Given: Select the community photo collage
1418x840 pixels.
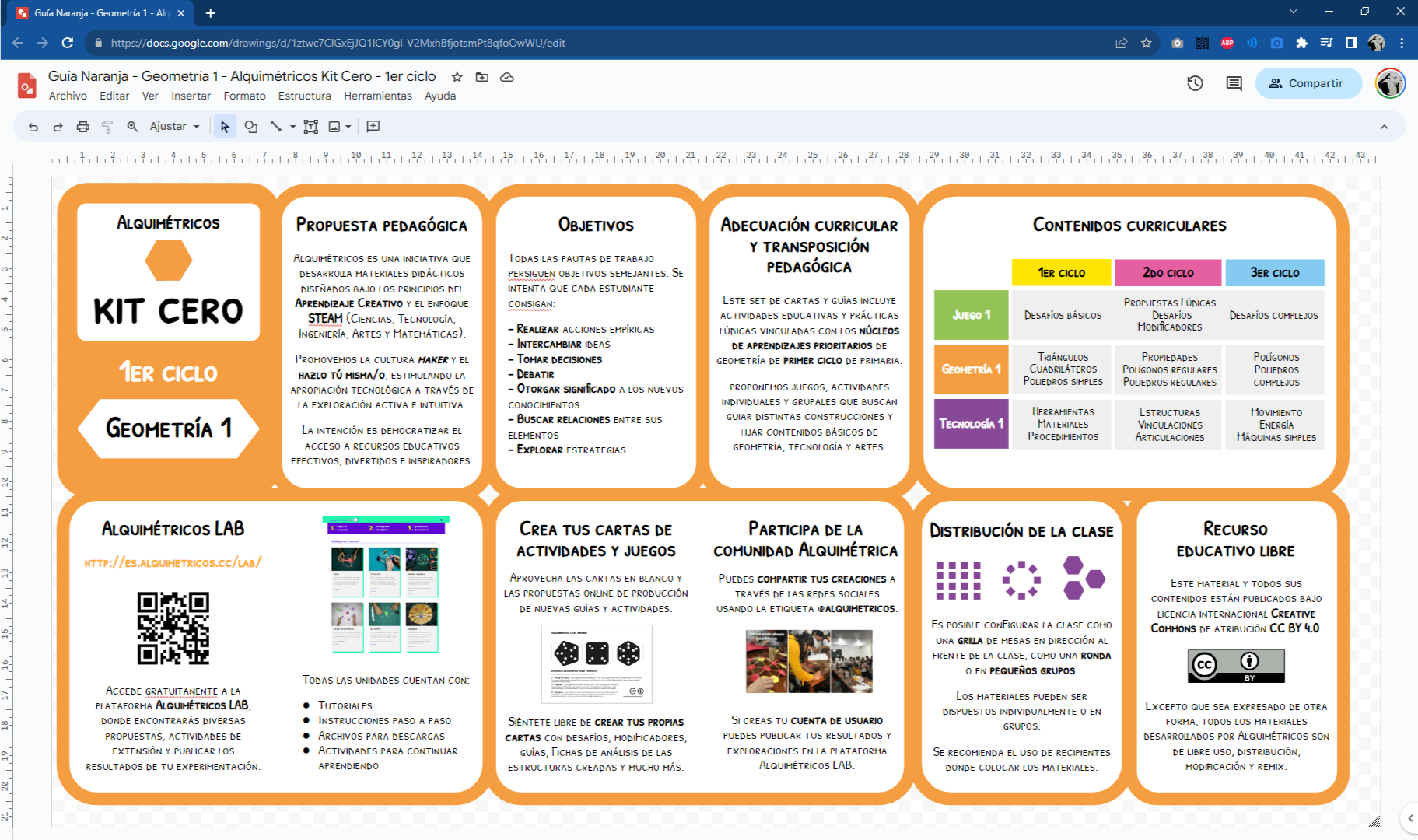Looking at the screenshot, I should coord(809,662).
